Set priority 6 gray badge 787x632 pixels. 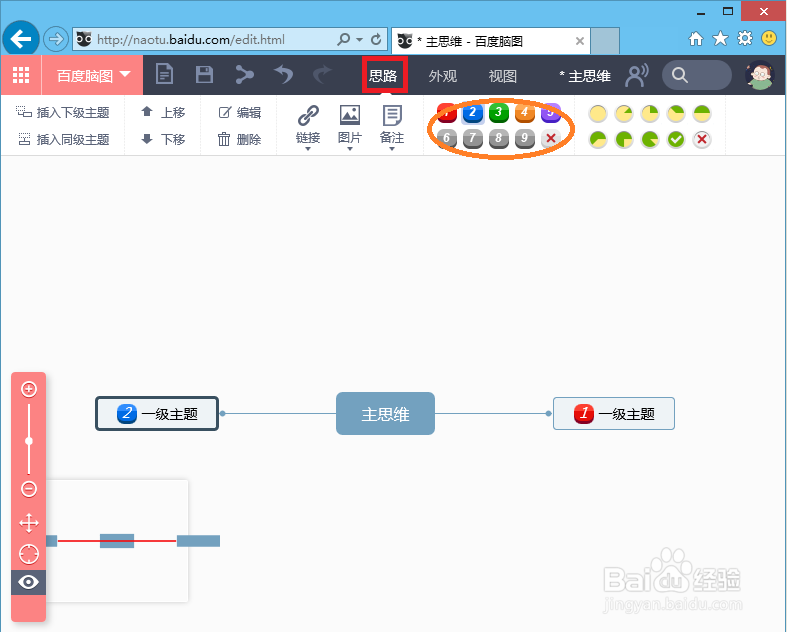click(x=446, y=139)
